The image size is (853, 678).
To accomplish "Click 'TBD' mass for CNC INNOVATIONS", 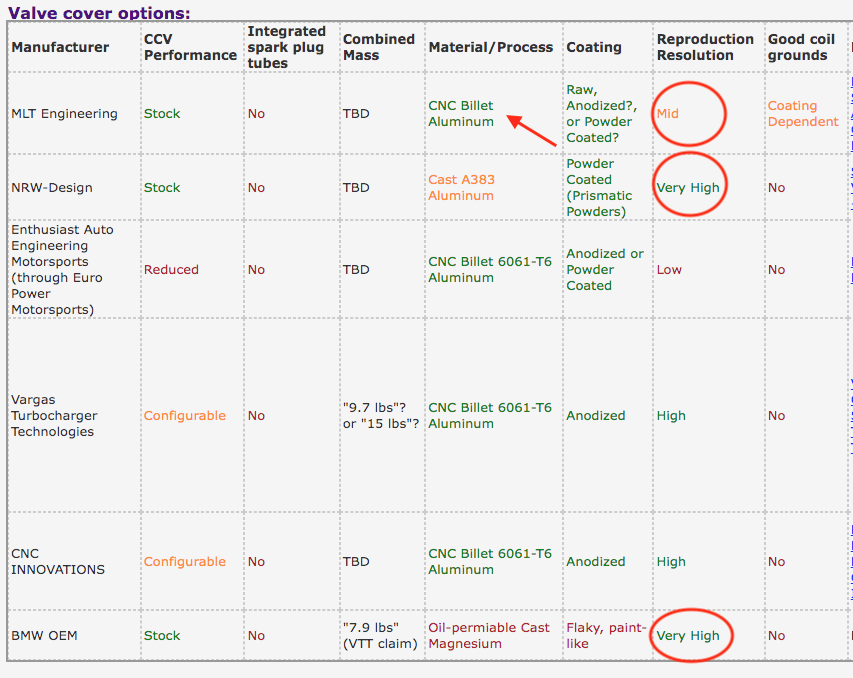I will tap(356, 562).
